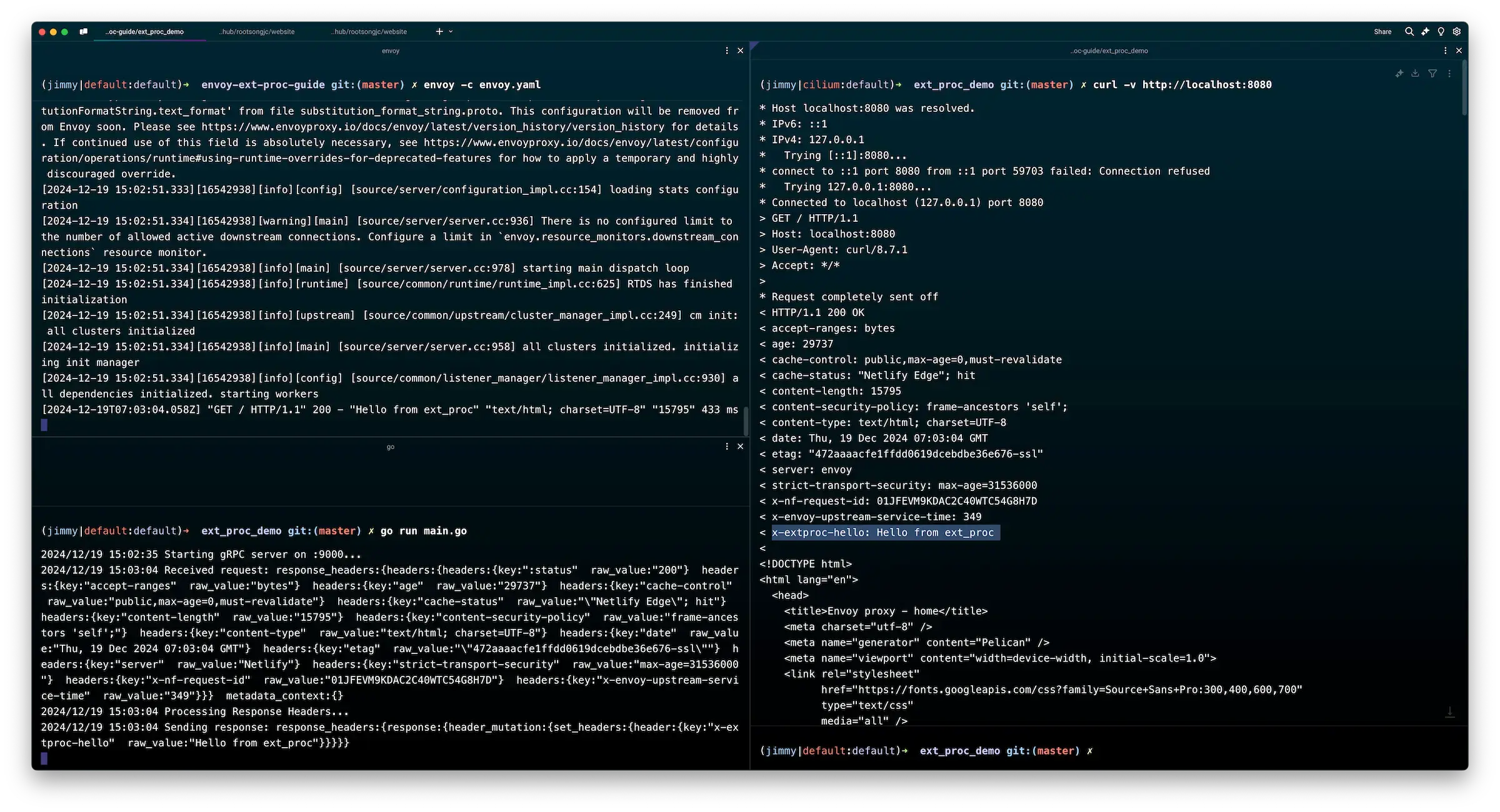Close the ..oc-guide/ext_proc_demo pane
The width and height of the screenshot is (1500, 812).
click(x=1459, y=51)
